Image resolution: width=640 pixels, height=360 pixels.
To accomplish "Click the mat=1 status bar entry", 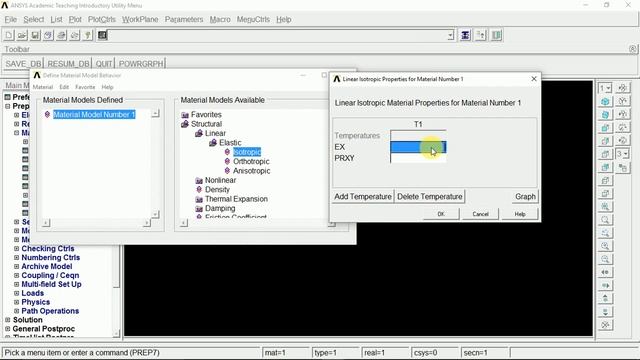I will pyautogui.click(x=285, y=353).
